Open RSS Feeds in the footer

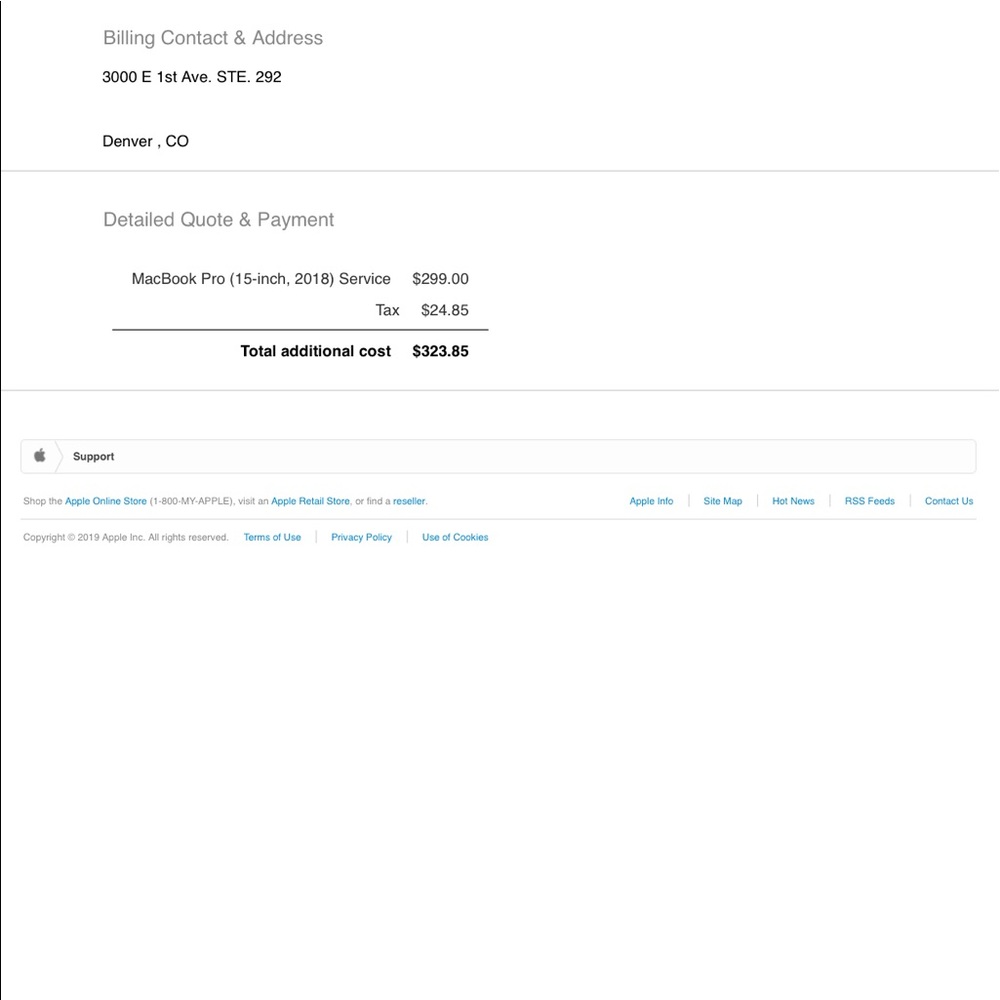point(870,501)
